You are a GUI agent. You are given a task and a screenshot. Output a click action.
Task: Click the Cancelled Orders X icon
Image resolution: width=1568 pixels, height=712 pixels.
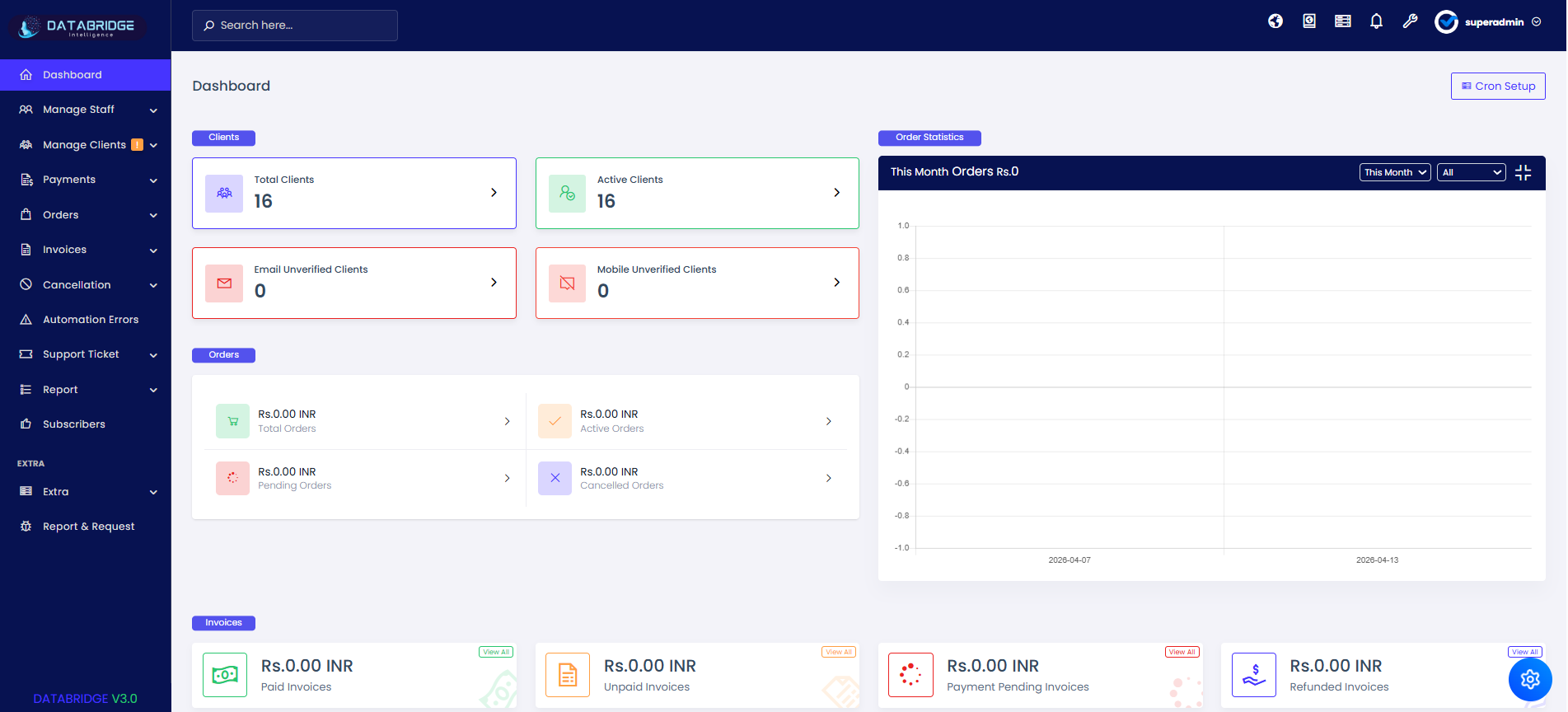pyautogui.click(x=555, y=478)
